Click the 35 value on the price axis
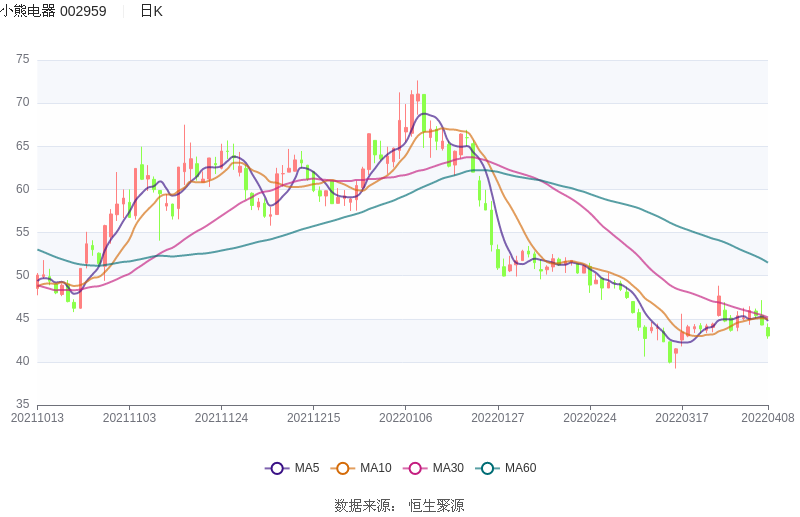The image size is (800, 517). [23, 405]
